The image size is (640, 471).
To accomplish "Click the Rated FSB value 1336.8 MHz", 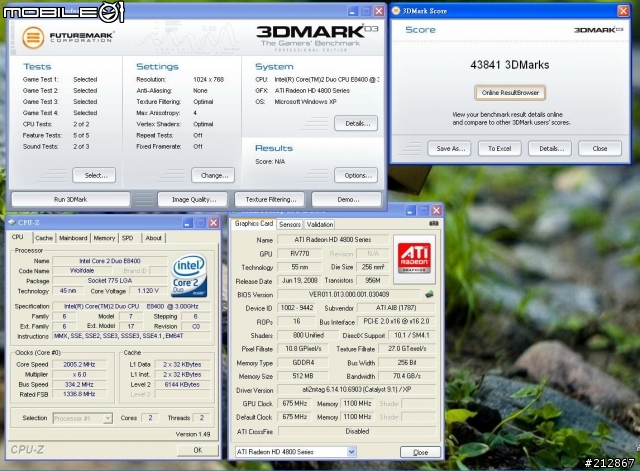I will coord(79,394).
